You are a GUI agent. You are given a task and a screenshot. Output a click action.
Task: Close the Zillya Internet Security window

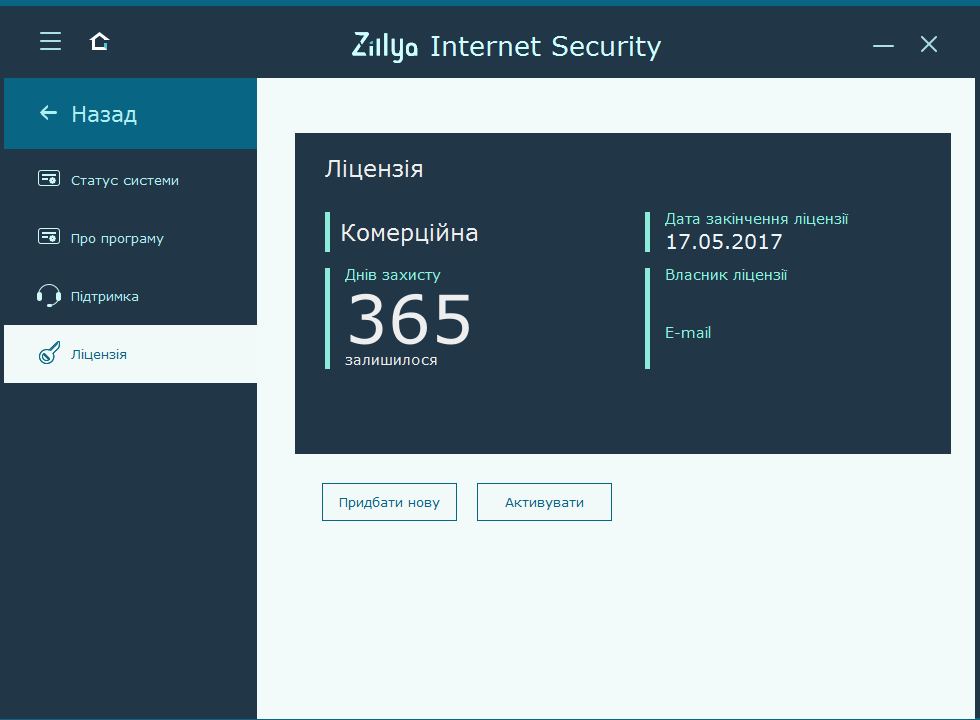coord(929,44)
